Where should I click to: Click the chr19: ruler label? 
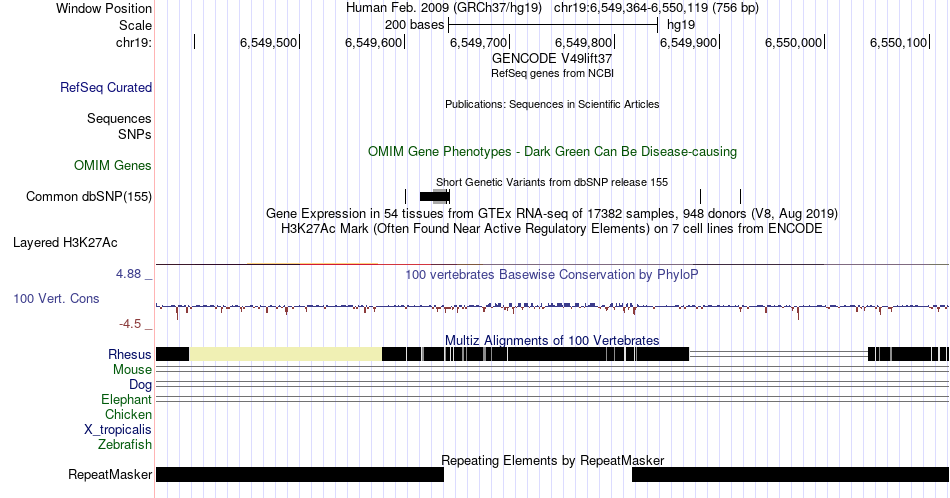[134, 42]
